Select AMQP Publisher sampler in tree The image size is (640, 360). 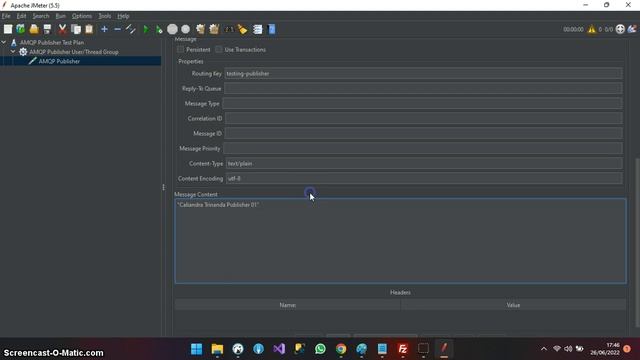coord(59,61)
